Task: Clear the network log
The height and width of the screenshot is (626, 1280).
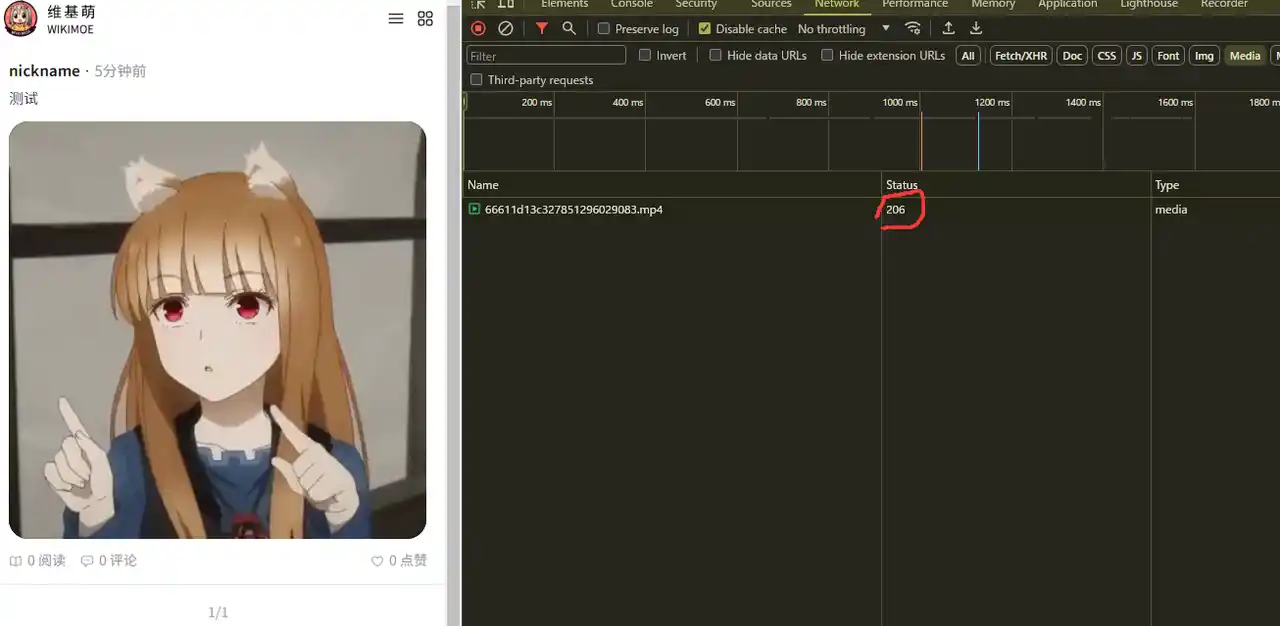Action: coord(506,29)
